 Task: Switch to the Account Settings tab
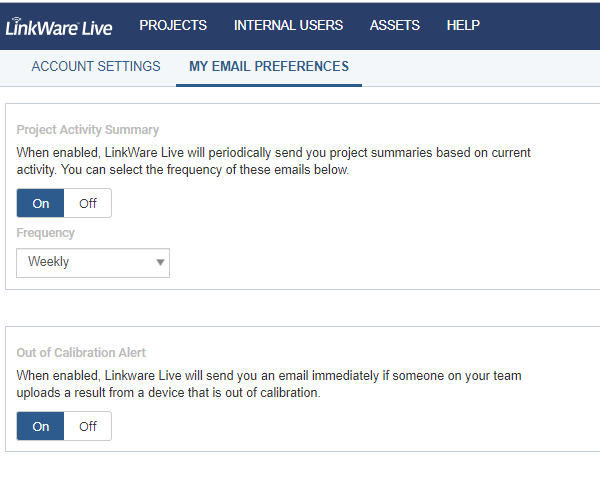click(96, 67)
